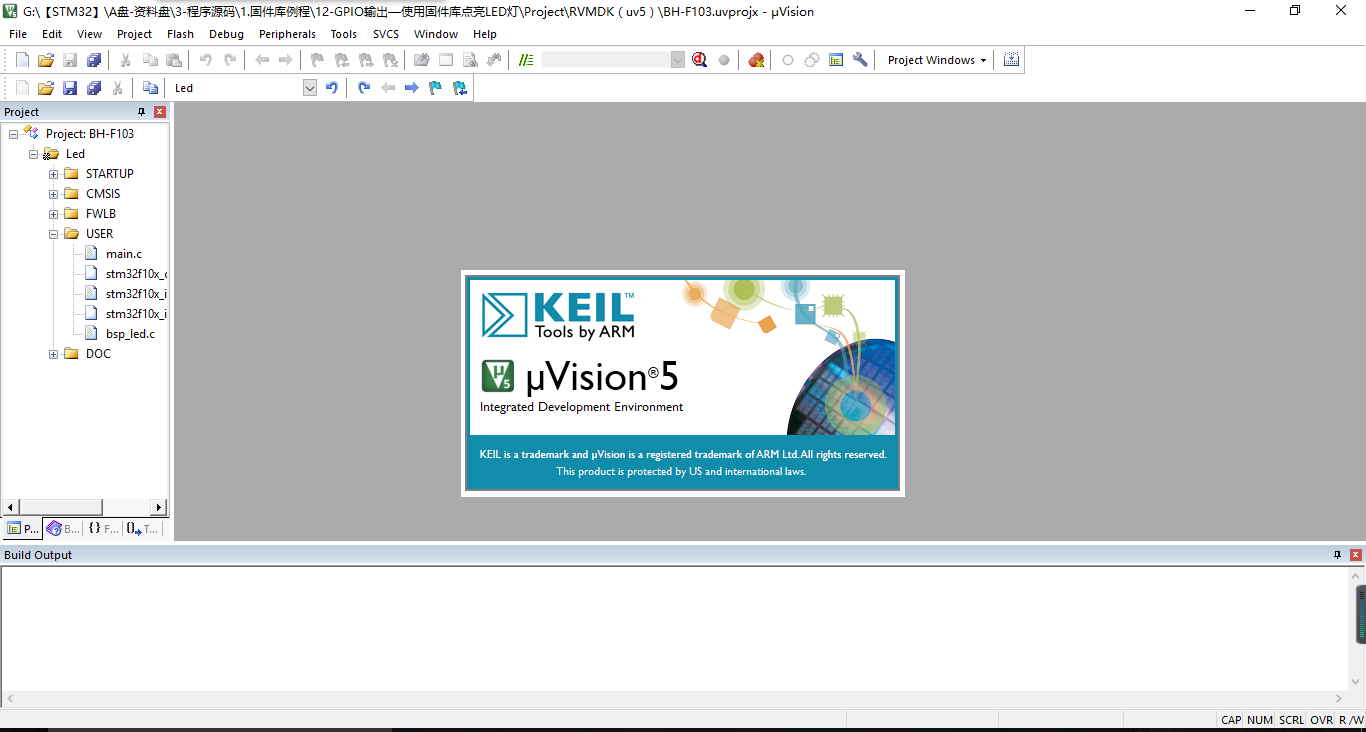
Task: Open the Led target selection dropdown
Action: (309, 88)
